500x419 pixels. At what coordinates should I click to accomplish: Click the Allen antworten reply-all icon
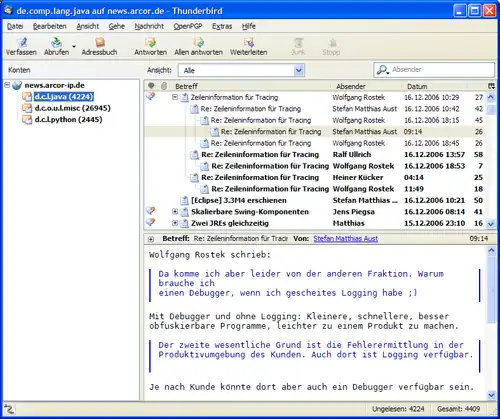[x=198, y=43]
